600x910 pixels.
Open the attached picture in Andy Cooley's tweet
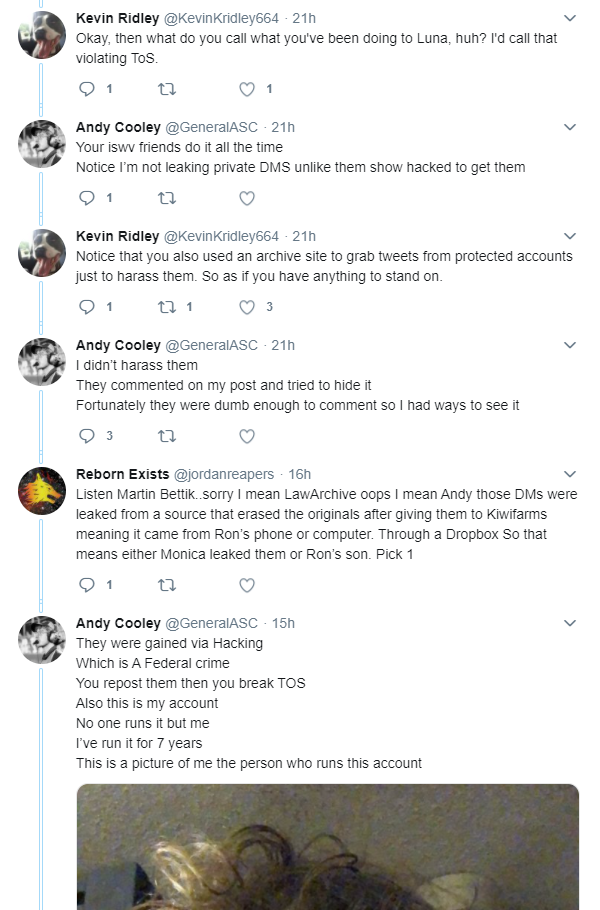point(328,847)
